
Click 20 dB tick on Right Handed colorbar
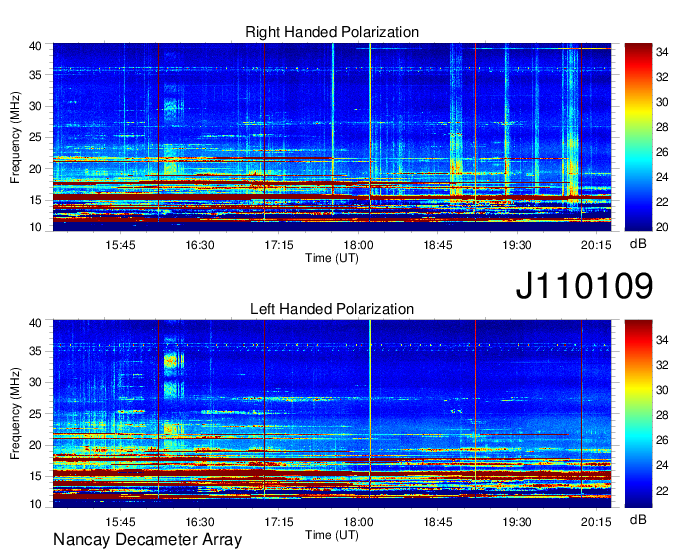coord(662,227)
